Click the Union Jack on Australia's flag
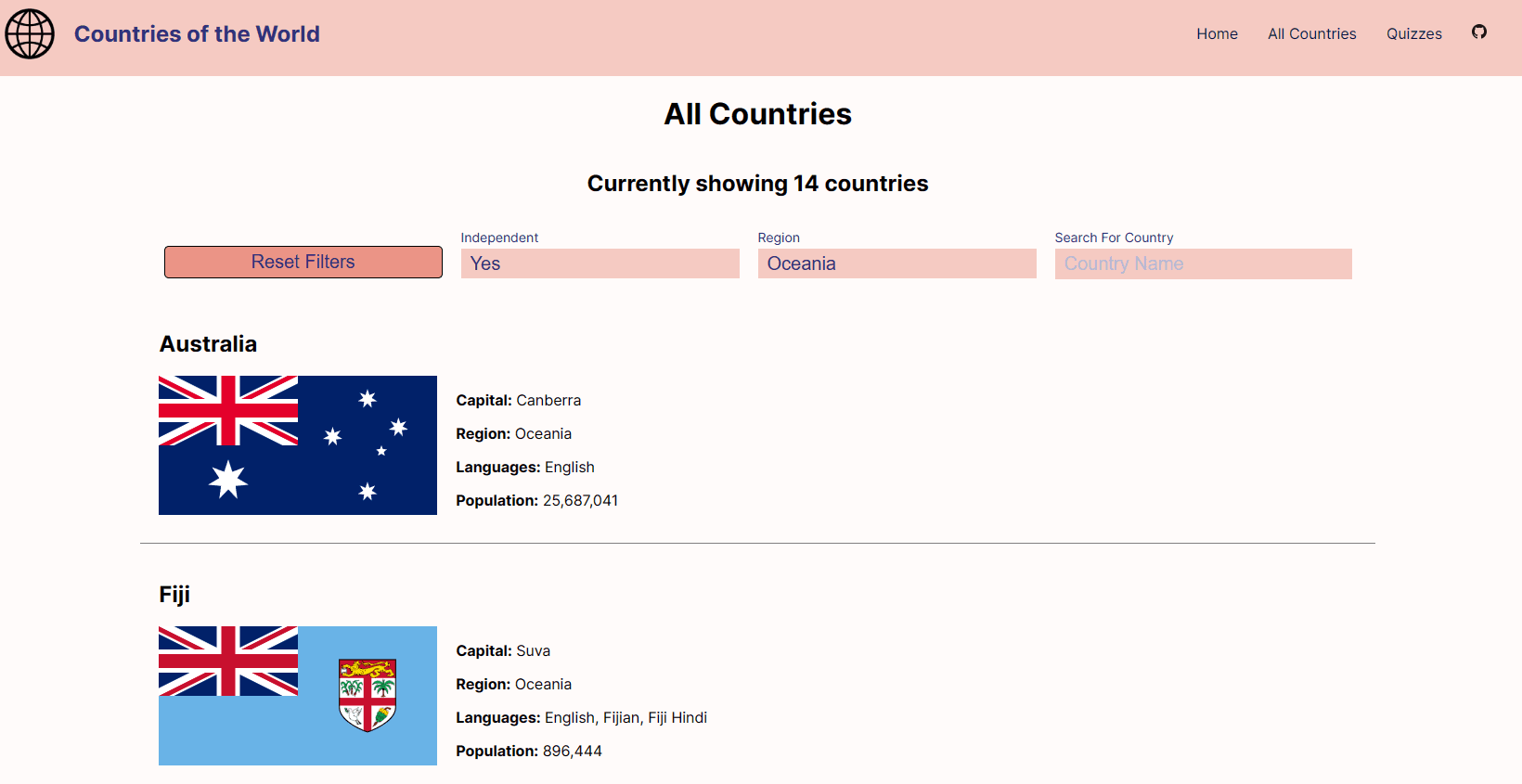This screenshot has width=1522, height=784. point(228,410)
